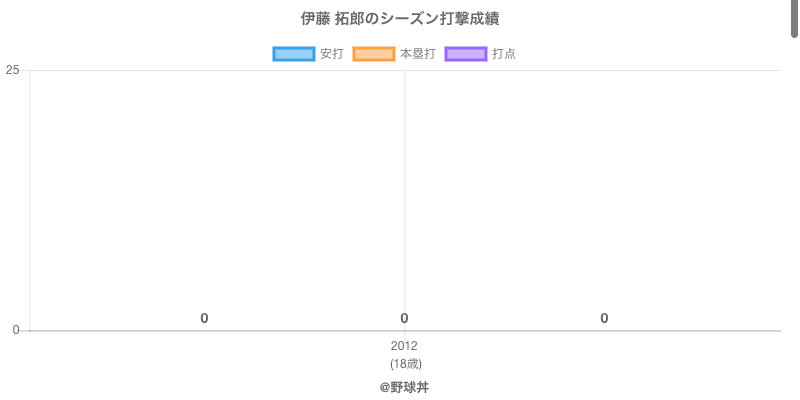Toggle the blue 安打 legend swatch
800x400 pixels.
coord(293,54)
